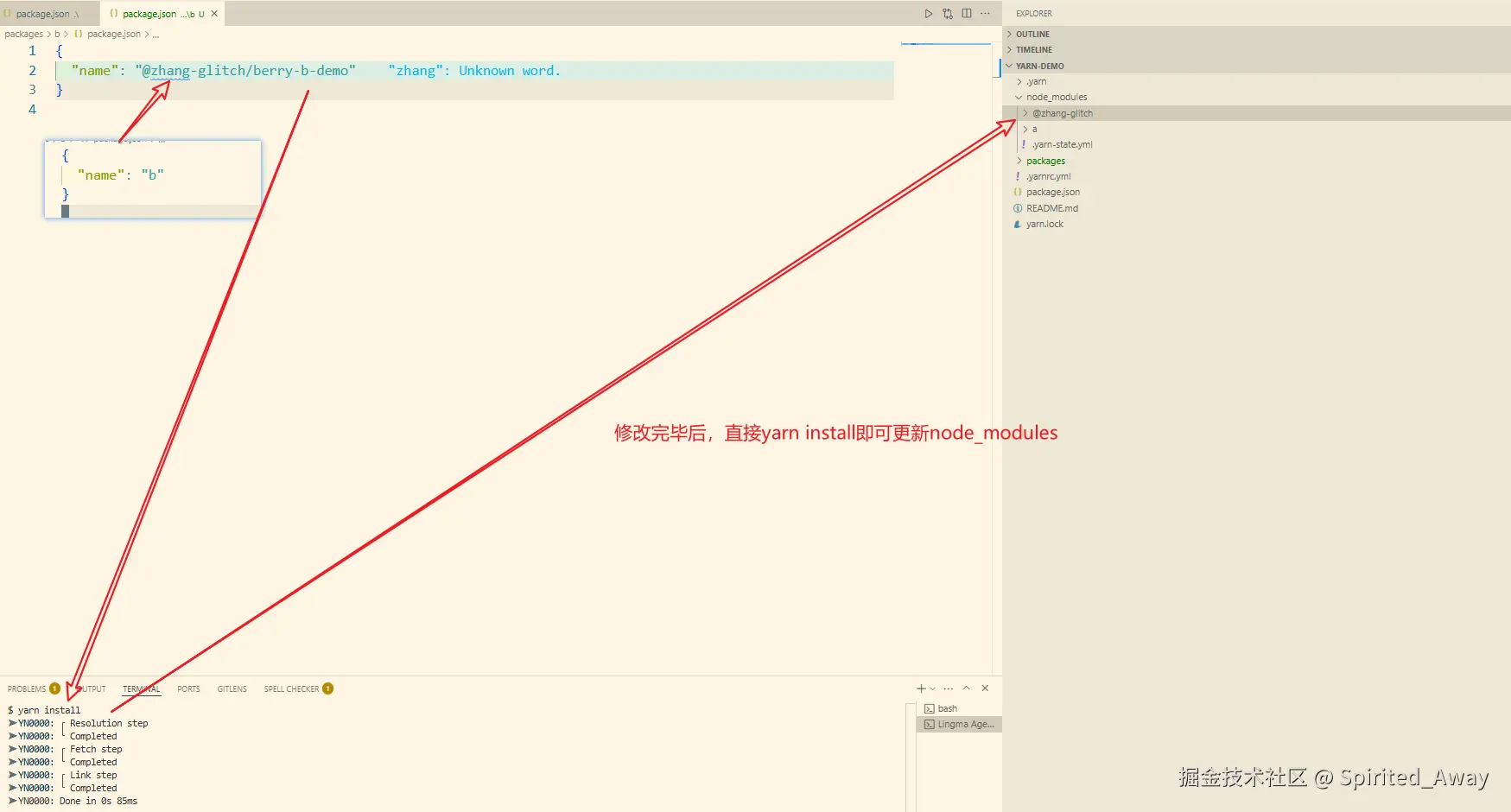
Task: Click the '@zhang-glitch/berry-b-demo' string in editor
Action: (245, 71)
